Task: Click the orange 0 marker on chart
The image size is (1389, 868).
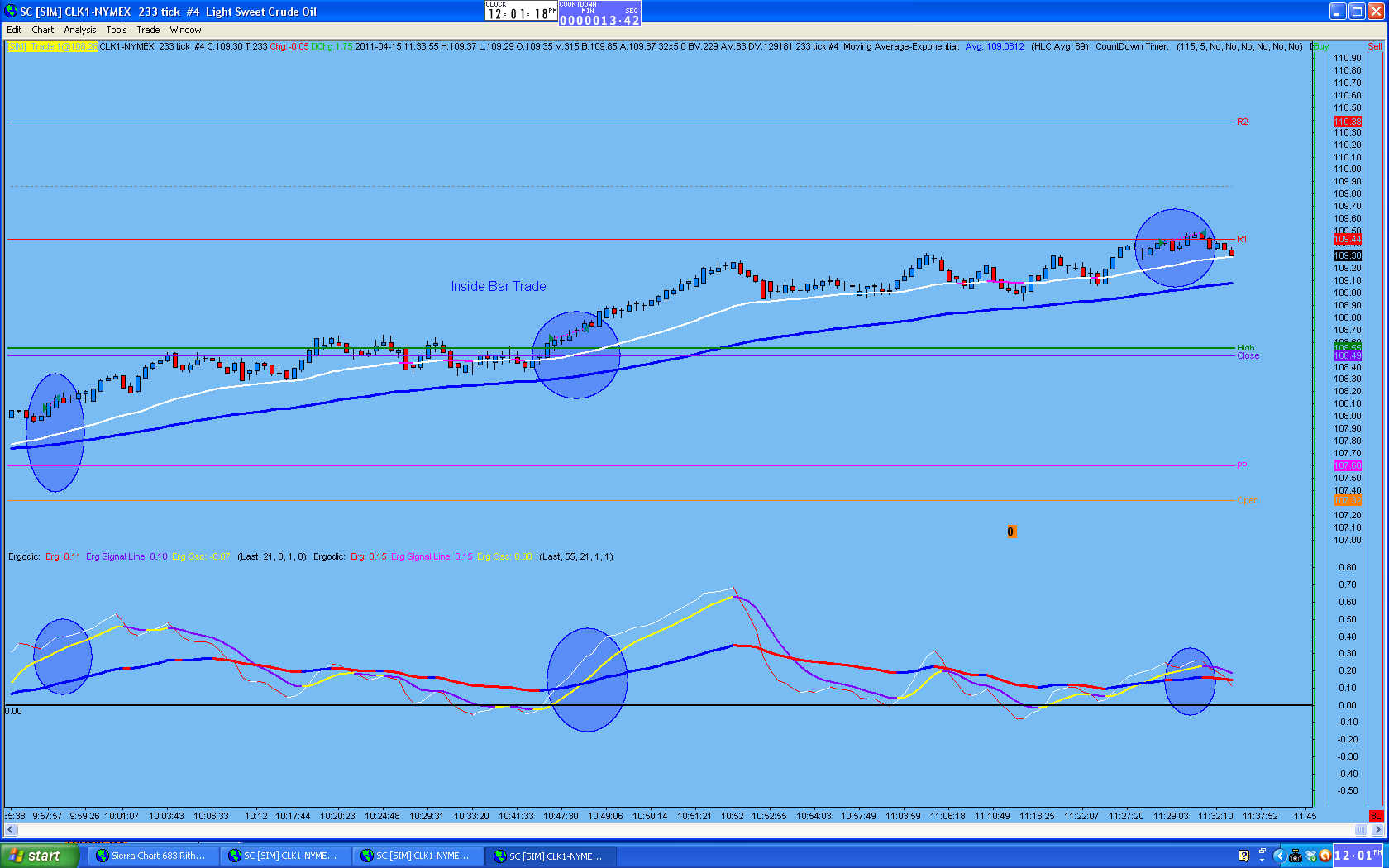Action: (1010, 532)
